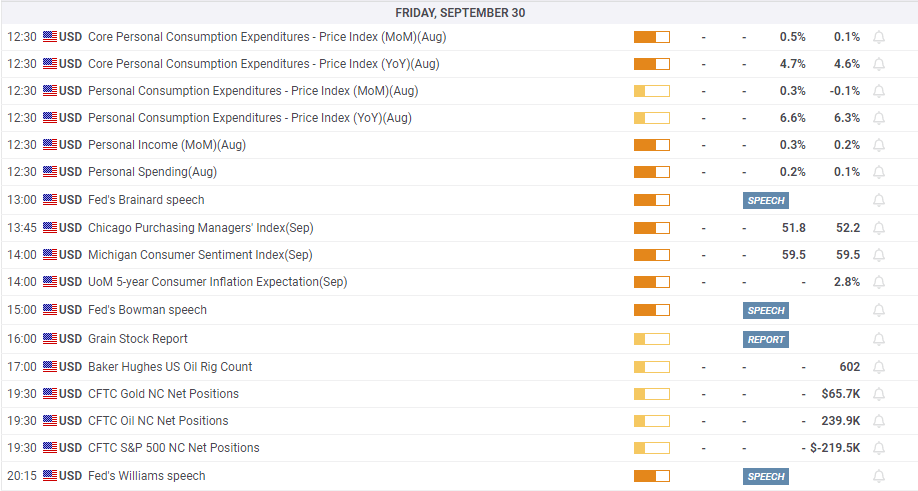Click the bell for Grain Stock Report
The image size is (918, 491).
(x=879, y=339)
